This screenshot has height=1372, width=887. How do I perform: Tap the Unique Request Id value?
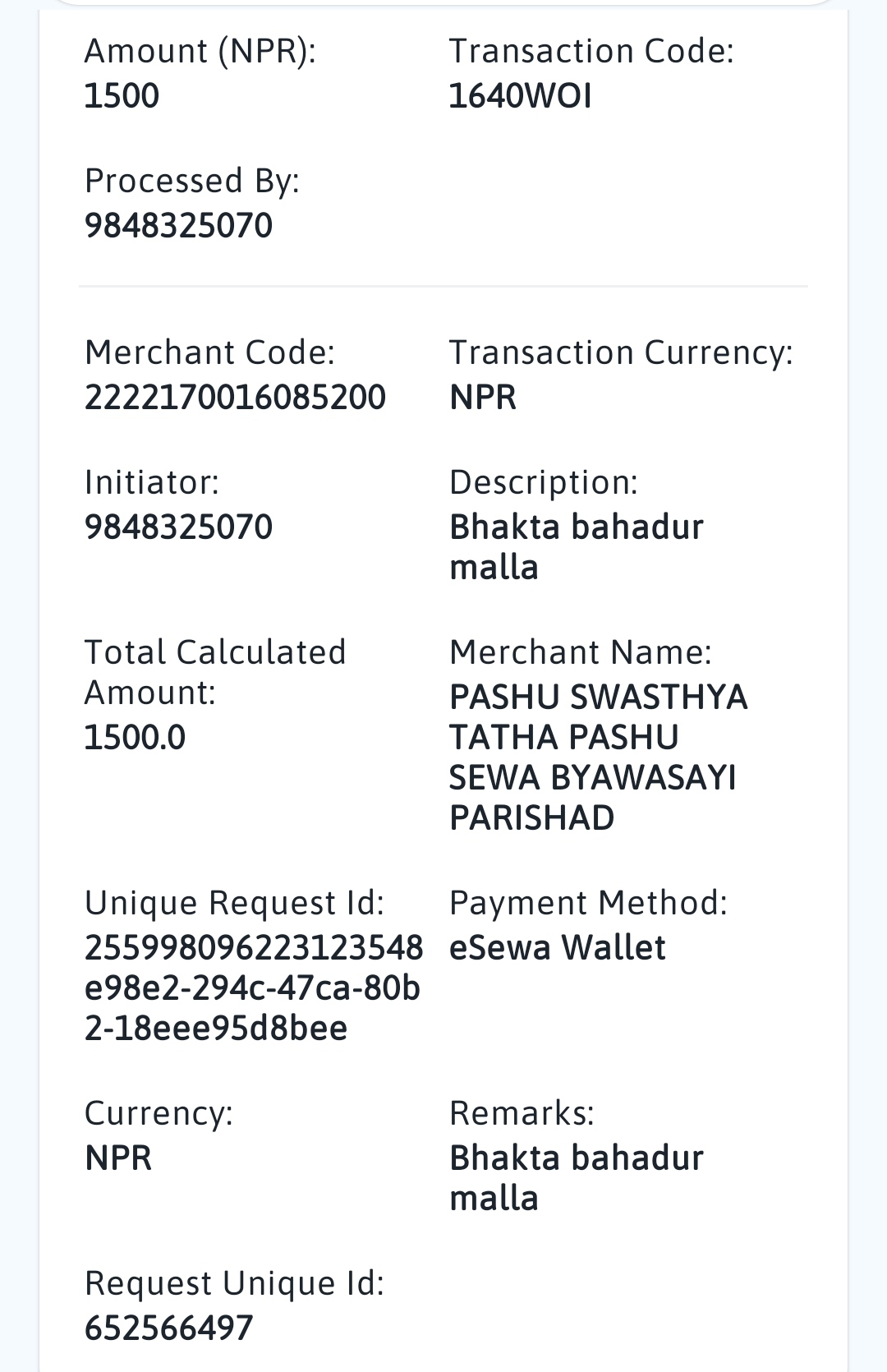click(254, 988)
